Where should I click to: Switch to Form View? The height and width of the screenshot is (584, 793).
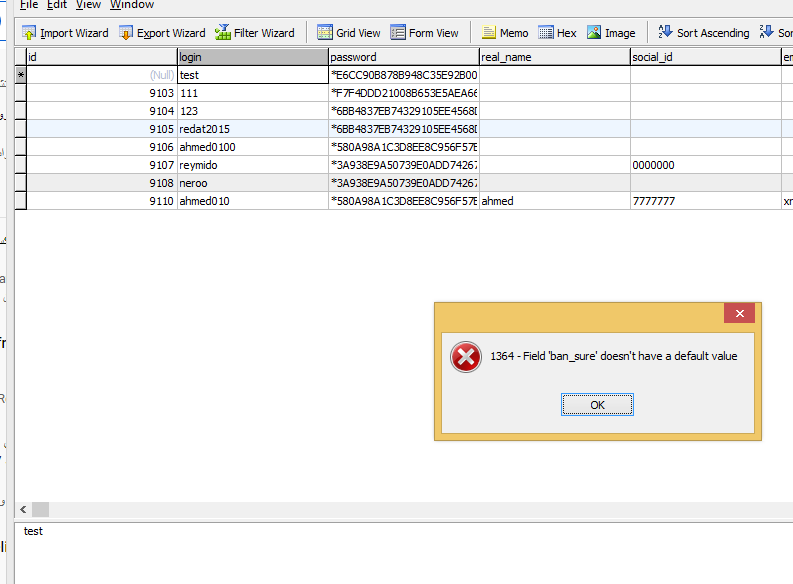pos(424,33)
